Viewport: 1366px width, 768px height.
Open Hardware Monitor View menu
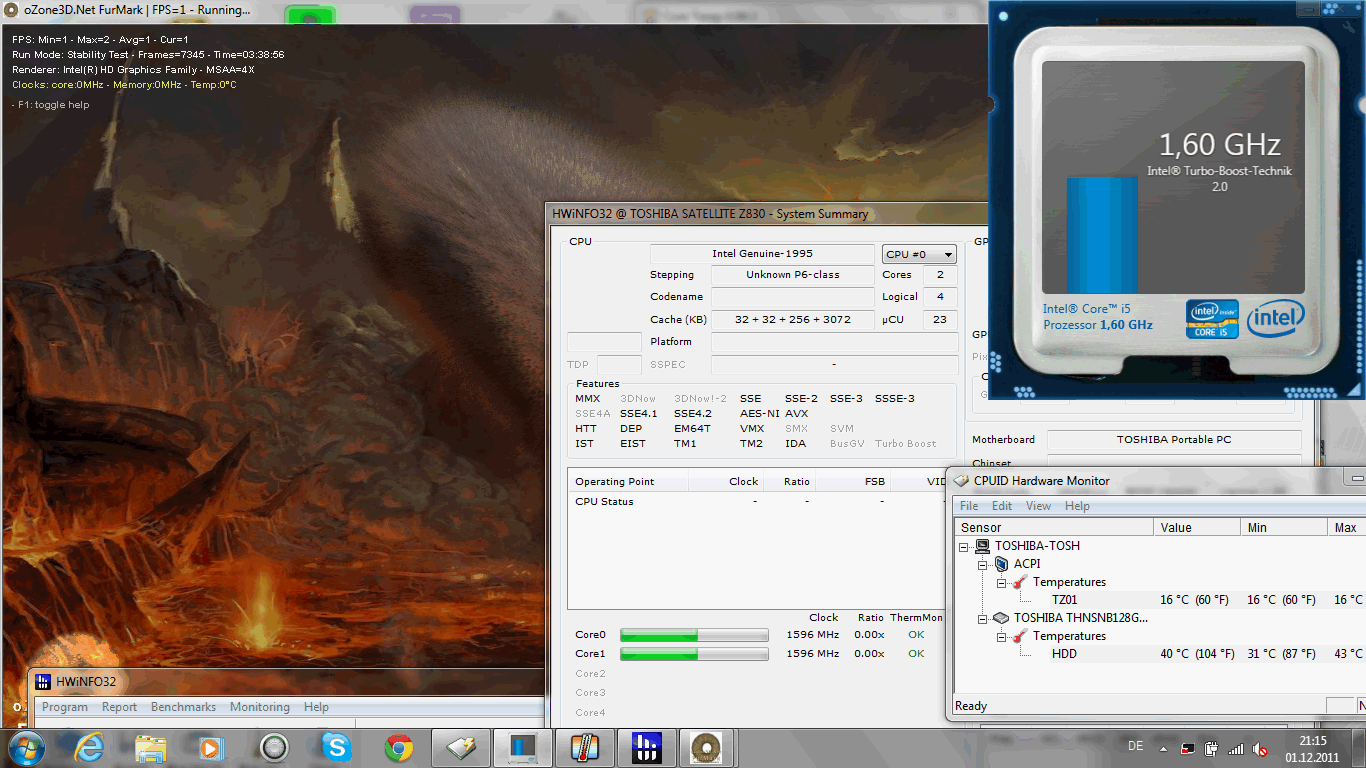[x=1039, y=506]
